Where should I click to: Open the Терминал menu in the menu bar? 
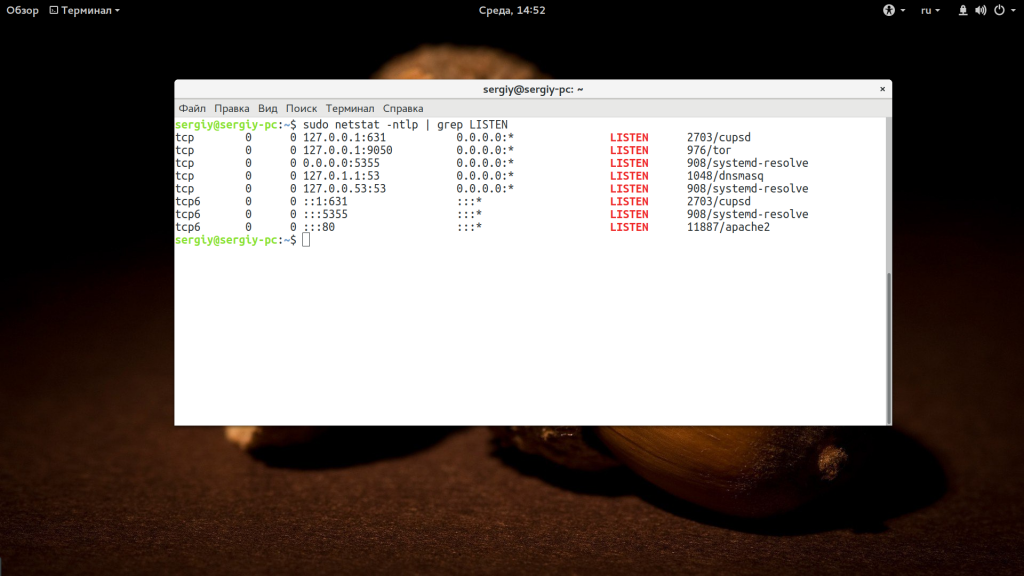click(350, 108)
